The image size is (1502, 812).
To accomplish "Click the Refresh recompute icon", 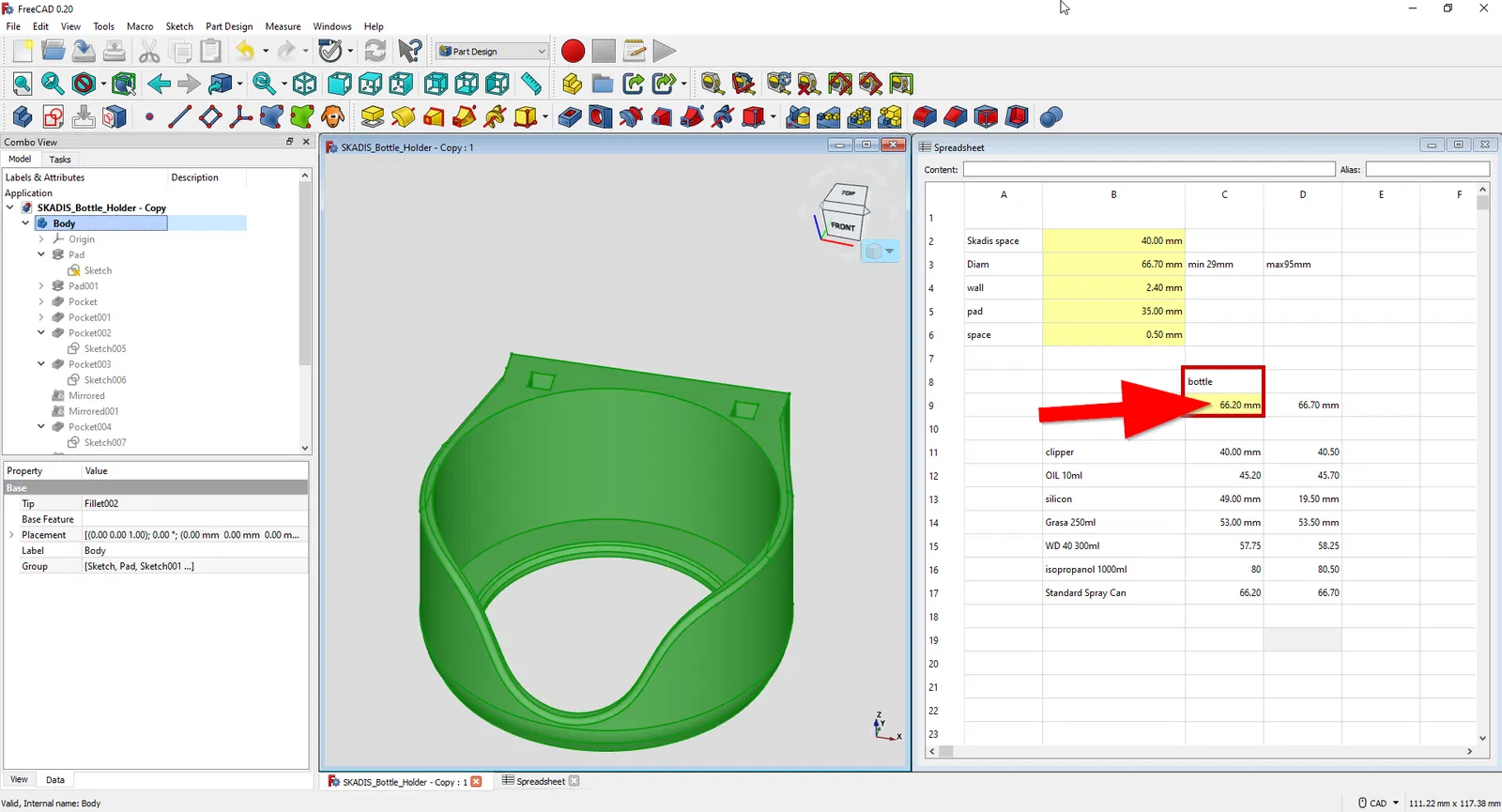I will (x=375, y=51).
